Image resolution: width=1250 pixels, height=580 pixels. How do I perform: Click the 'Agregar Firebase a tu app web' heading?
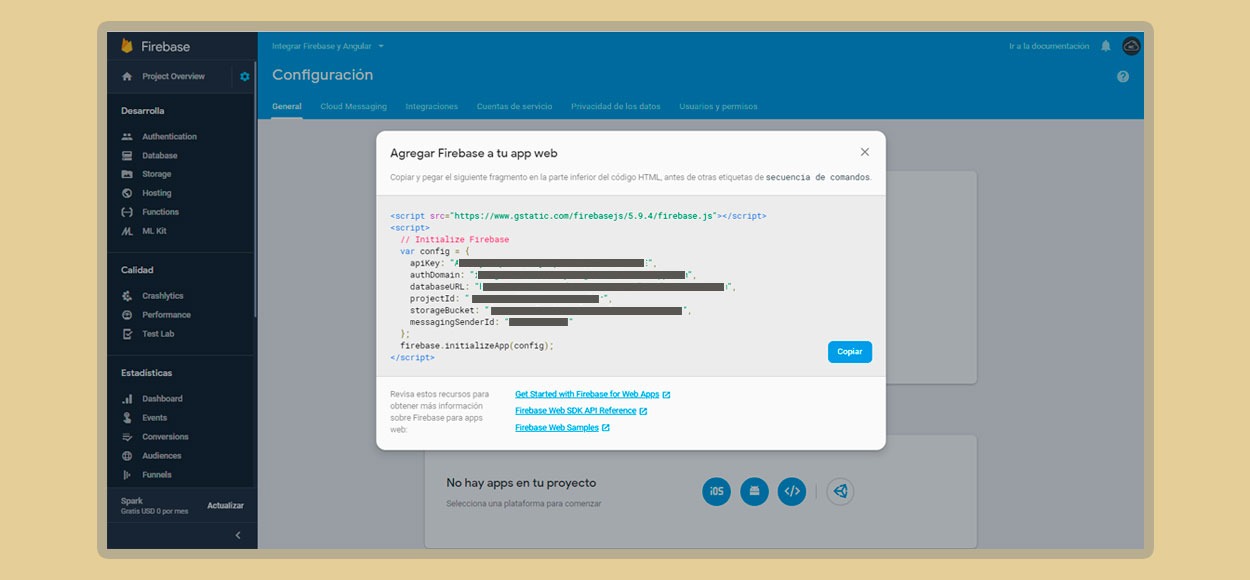coord(473,153)
